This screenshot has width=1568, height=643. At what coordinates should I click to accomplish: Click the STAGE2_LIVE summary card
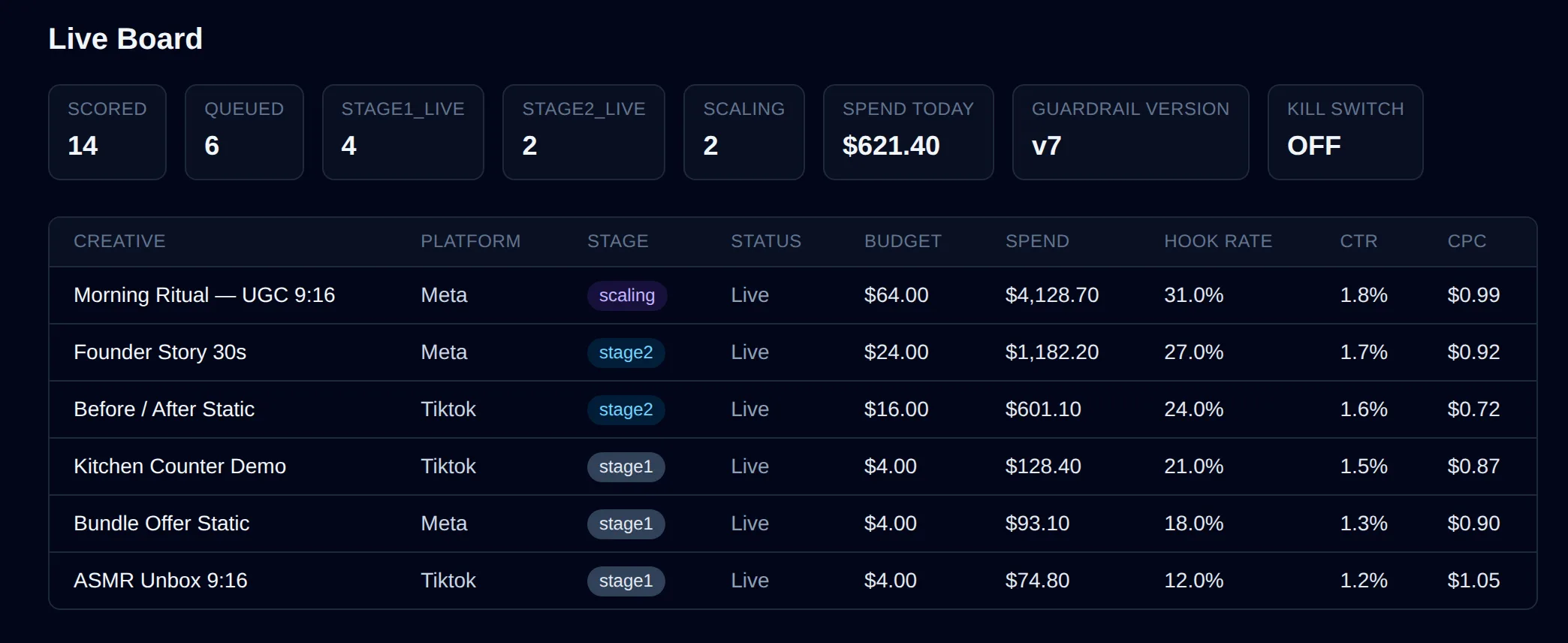(x=583, y=132)
